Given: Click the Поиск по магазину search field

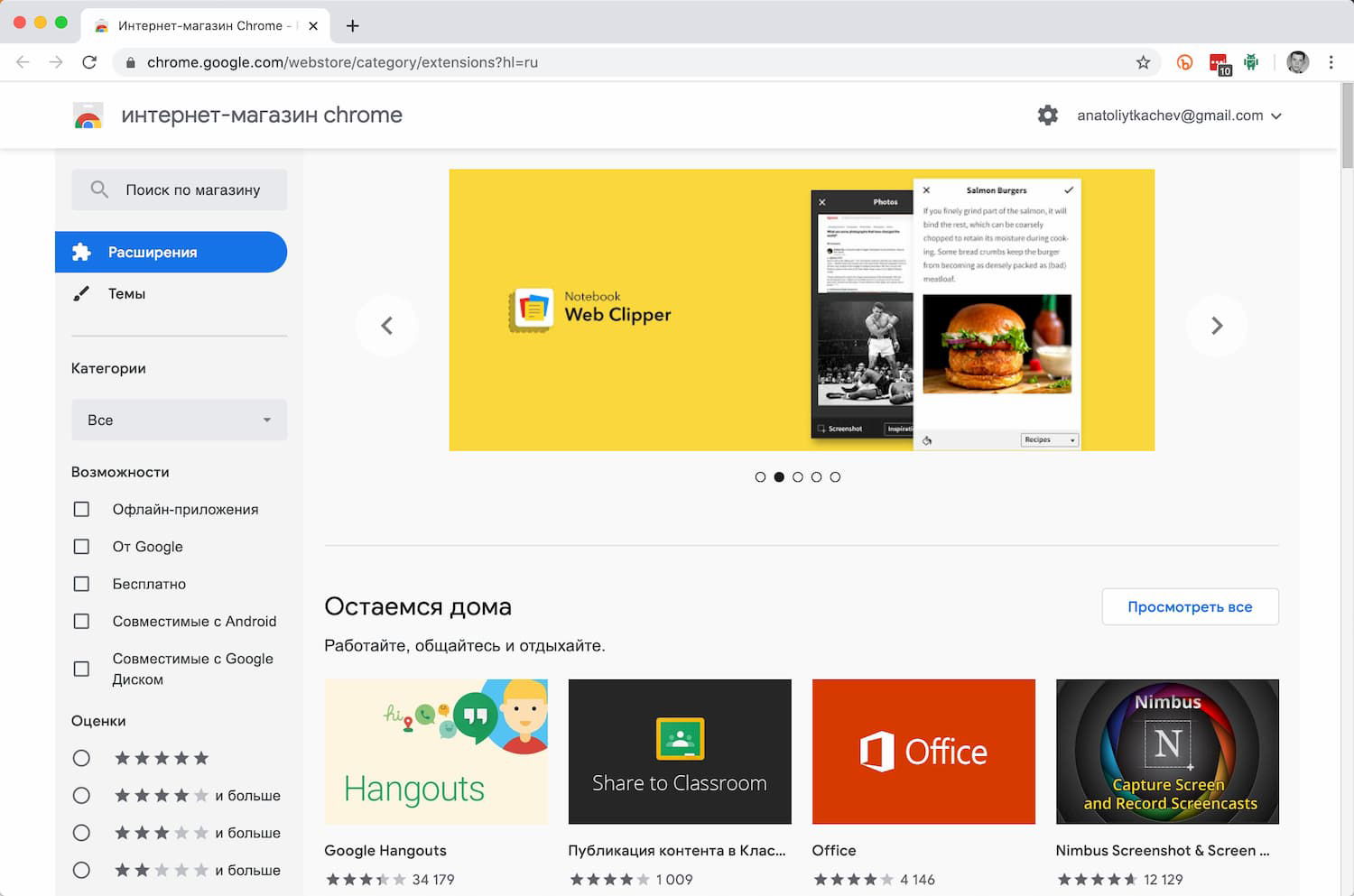Looking at the screenshot, I should click(x=179, y=189).
